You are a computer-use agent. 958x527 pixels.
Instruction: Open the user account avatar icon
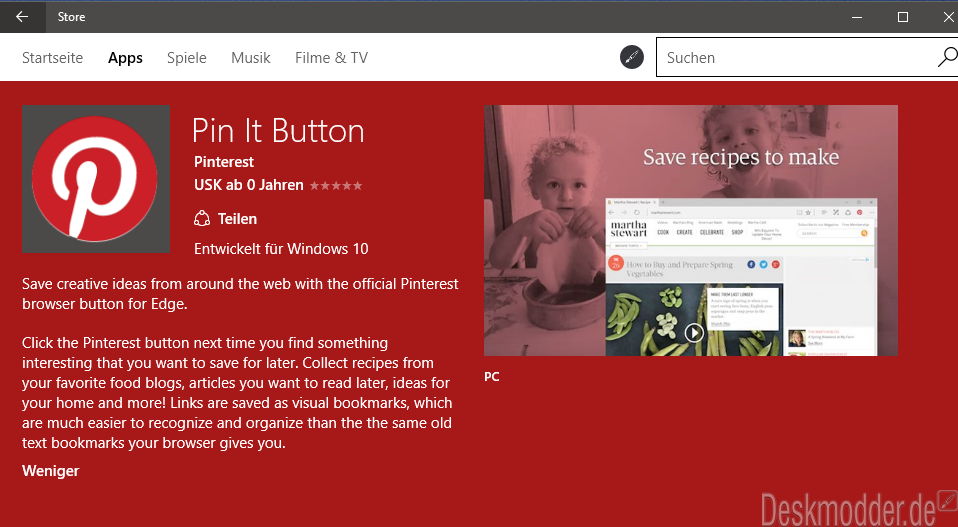(632, 57)
